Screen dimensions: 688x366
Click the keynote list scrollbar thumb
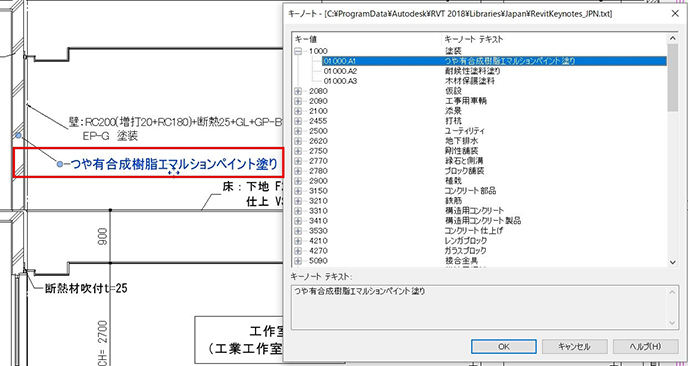pos(673,77)
